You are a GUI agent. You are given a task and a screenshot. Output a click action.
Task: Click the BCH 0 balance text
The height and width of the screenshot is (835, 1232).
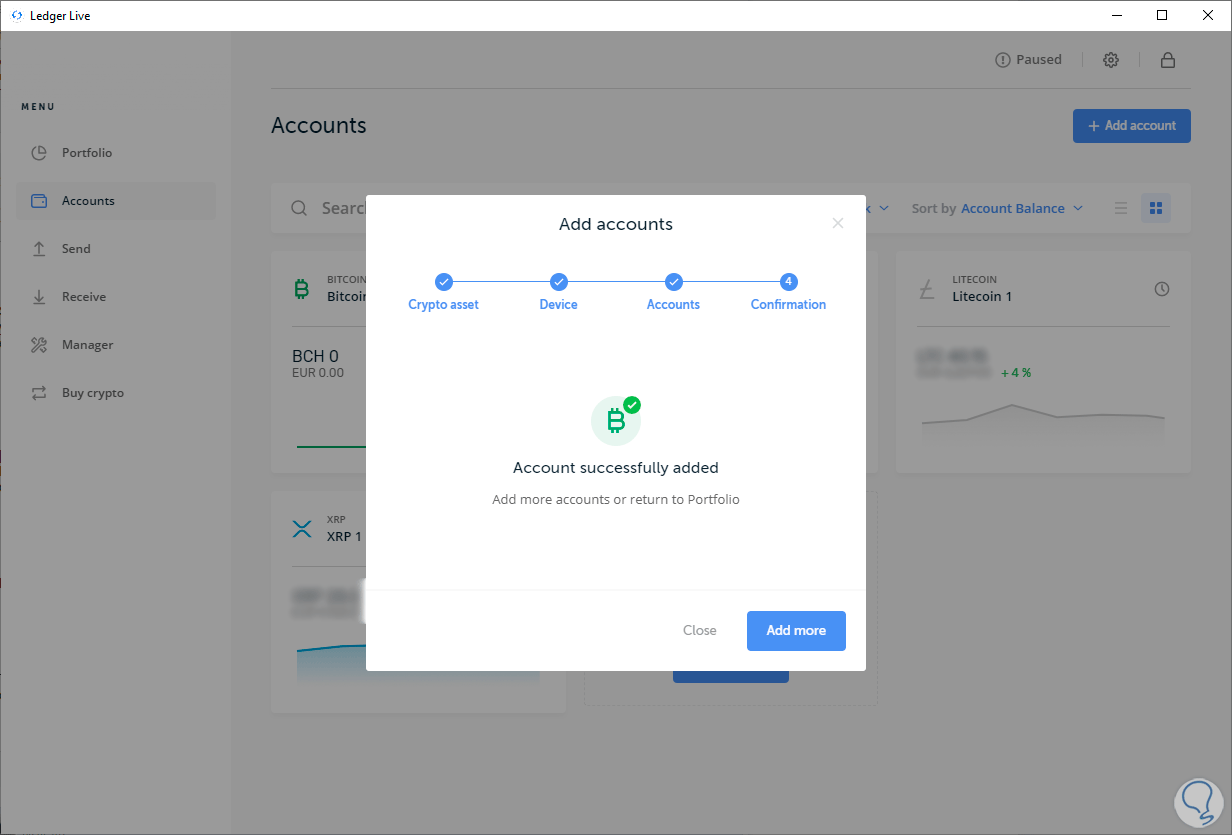pyautogui.click(x=315, y=356)
